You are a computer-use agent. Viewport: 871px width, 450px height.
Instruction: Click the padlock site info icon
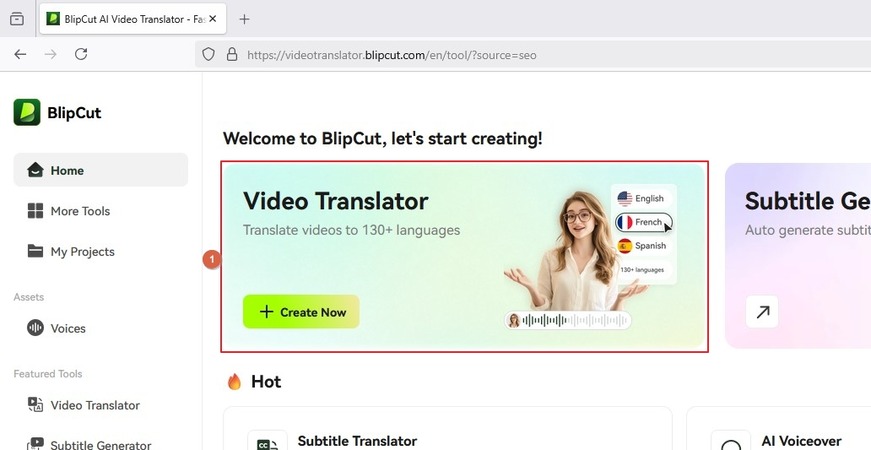232,54
